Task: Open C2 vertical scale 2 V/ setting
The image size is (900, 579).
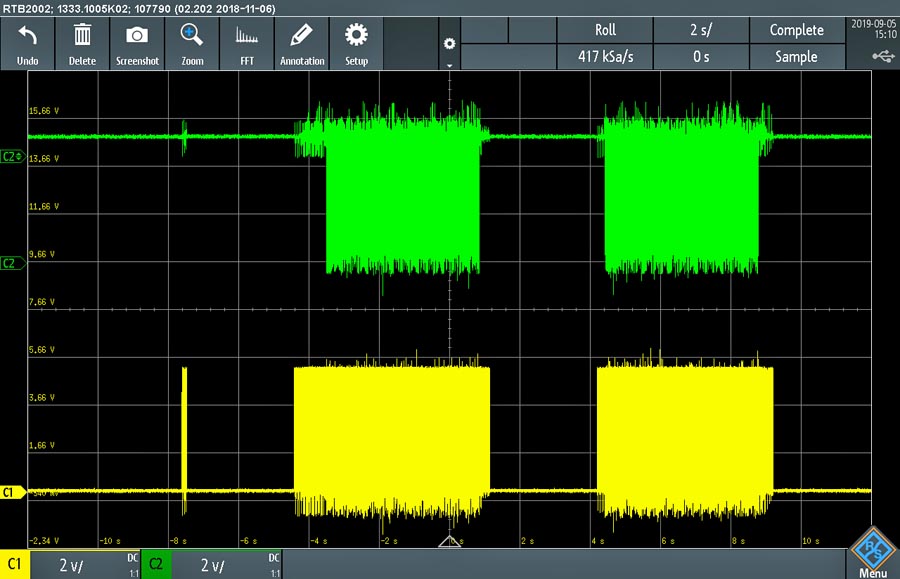Action: [226, 565]
